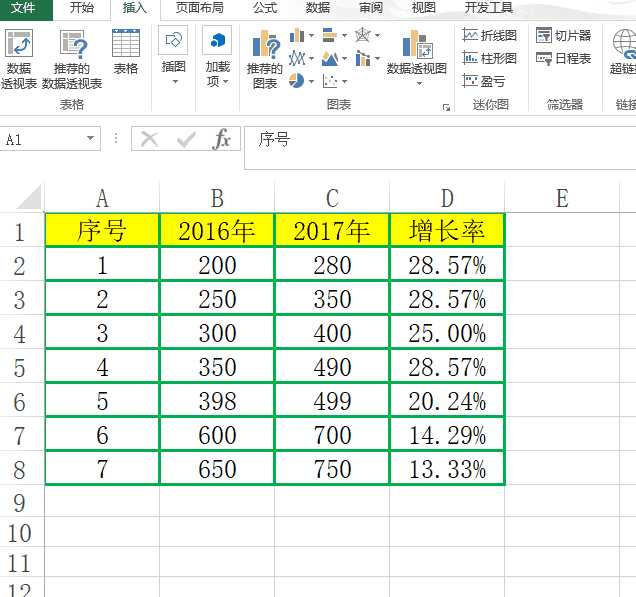Insert Win/Loss sparkline (盈亏)
636x597 pixels.
click(x=484, y=82)
